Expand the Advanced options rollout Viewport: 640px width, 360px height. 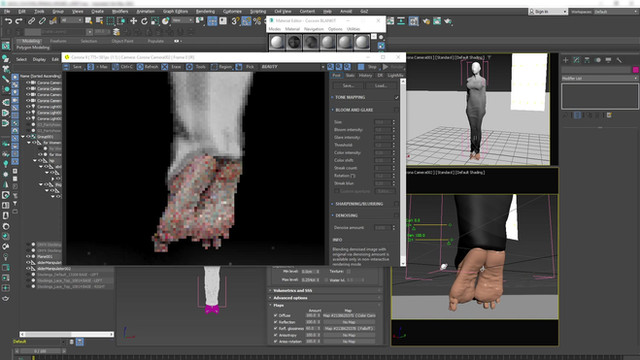click(x=325, y=298)
